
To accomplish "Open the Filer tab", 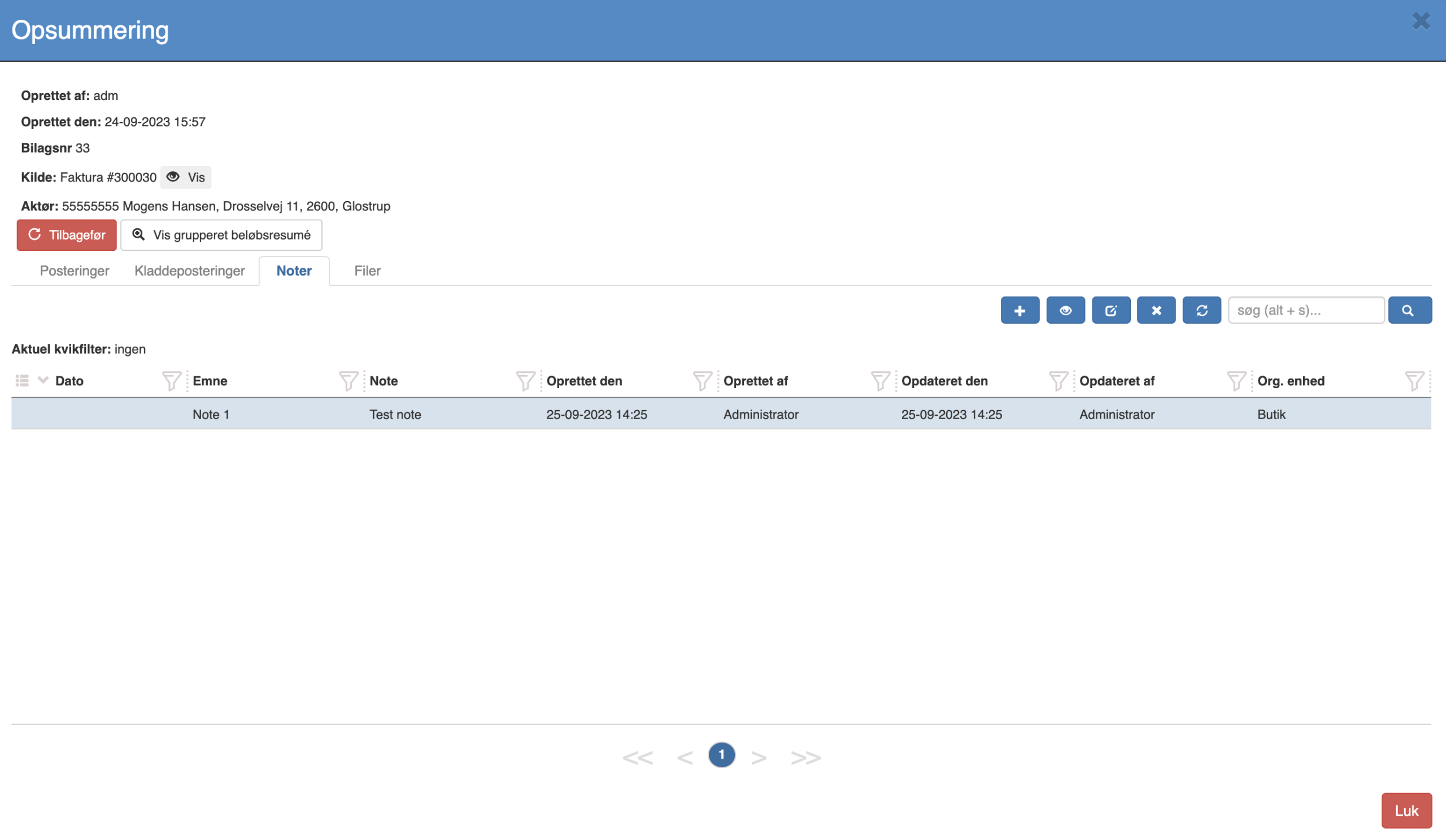I will click(x=367, y=271).
